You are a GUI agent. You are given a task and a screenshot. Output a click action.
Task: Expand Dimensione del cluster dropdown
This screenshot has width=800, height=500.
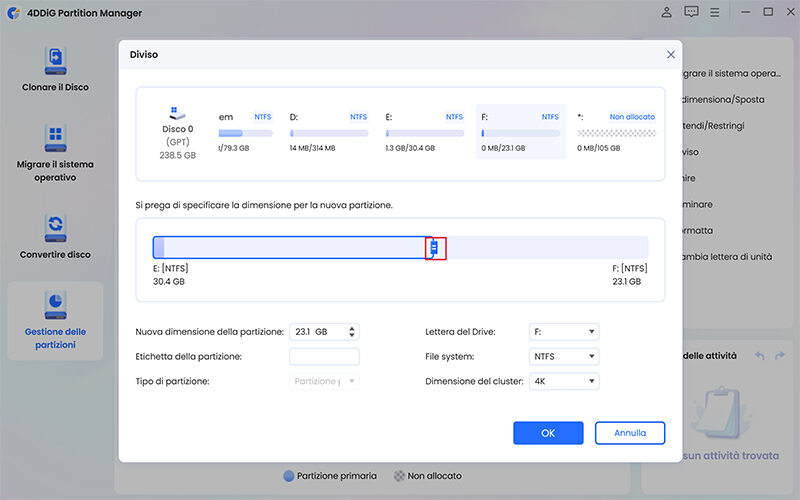tap(564, 381)
